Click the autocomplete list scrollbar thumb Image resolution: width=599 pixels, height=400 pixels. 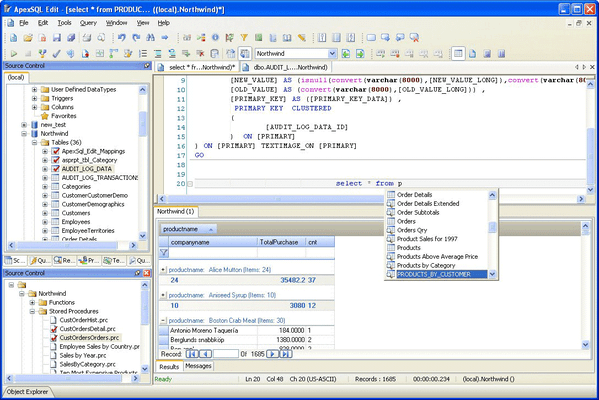tap(492, 227)
